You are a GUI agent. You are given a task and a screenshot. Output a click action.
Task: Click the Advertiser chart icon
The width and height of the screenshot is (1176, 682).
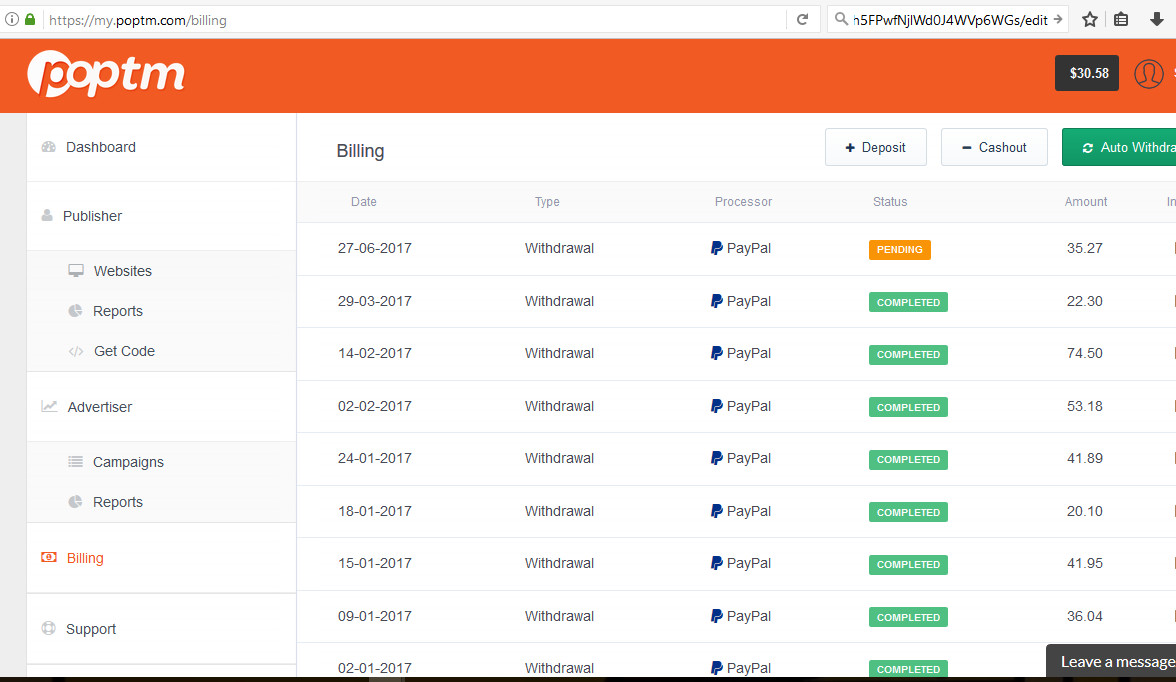coord(50,406)
